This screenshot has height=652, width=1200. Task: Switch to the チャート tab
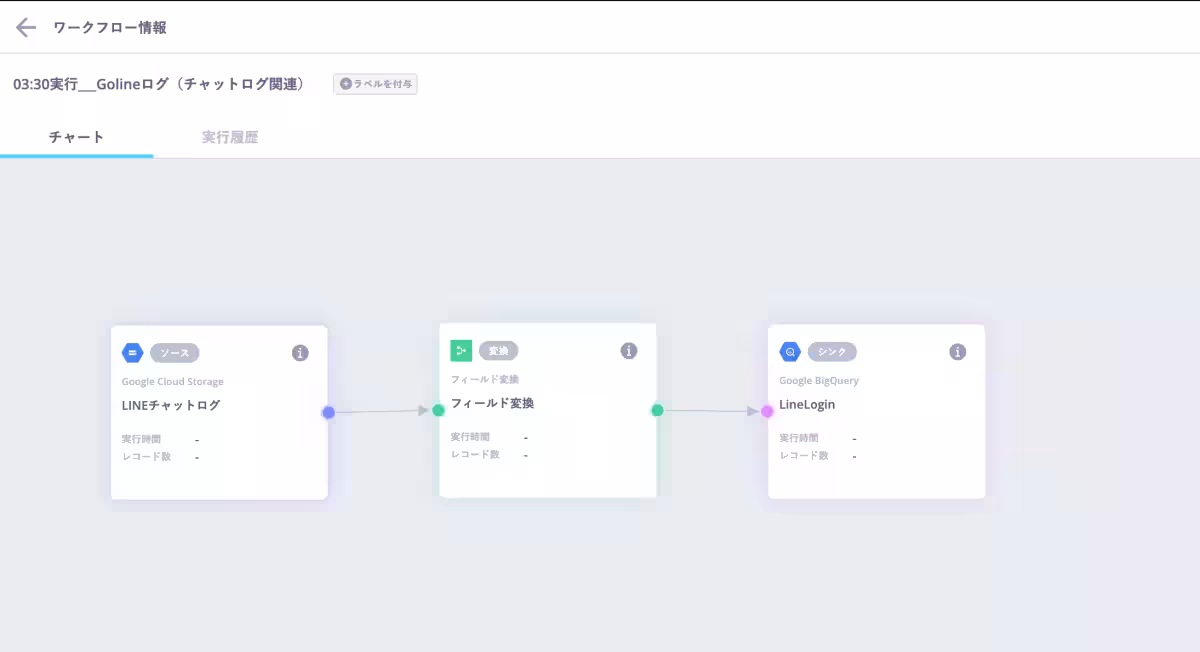click(77, 137)
